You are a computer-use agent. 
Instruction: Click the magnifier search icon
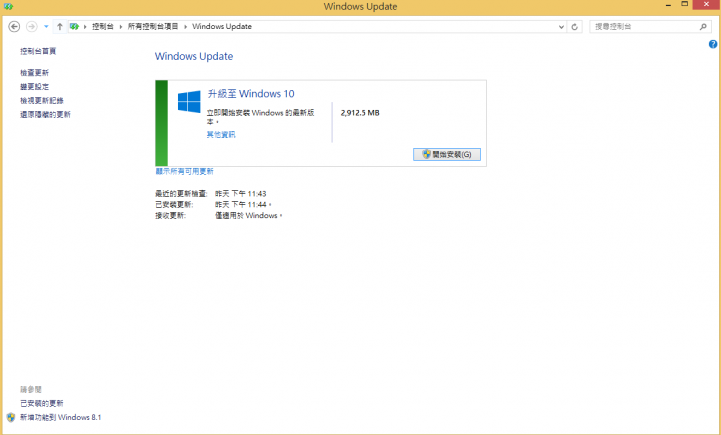pos(703,27)
